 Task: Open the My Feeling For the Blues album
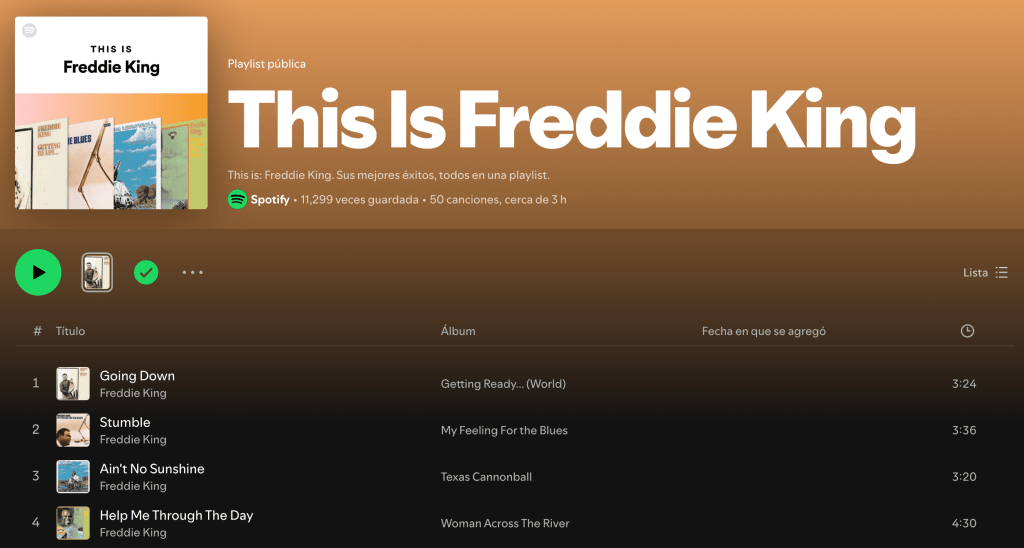click(x=504, y=430)
